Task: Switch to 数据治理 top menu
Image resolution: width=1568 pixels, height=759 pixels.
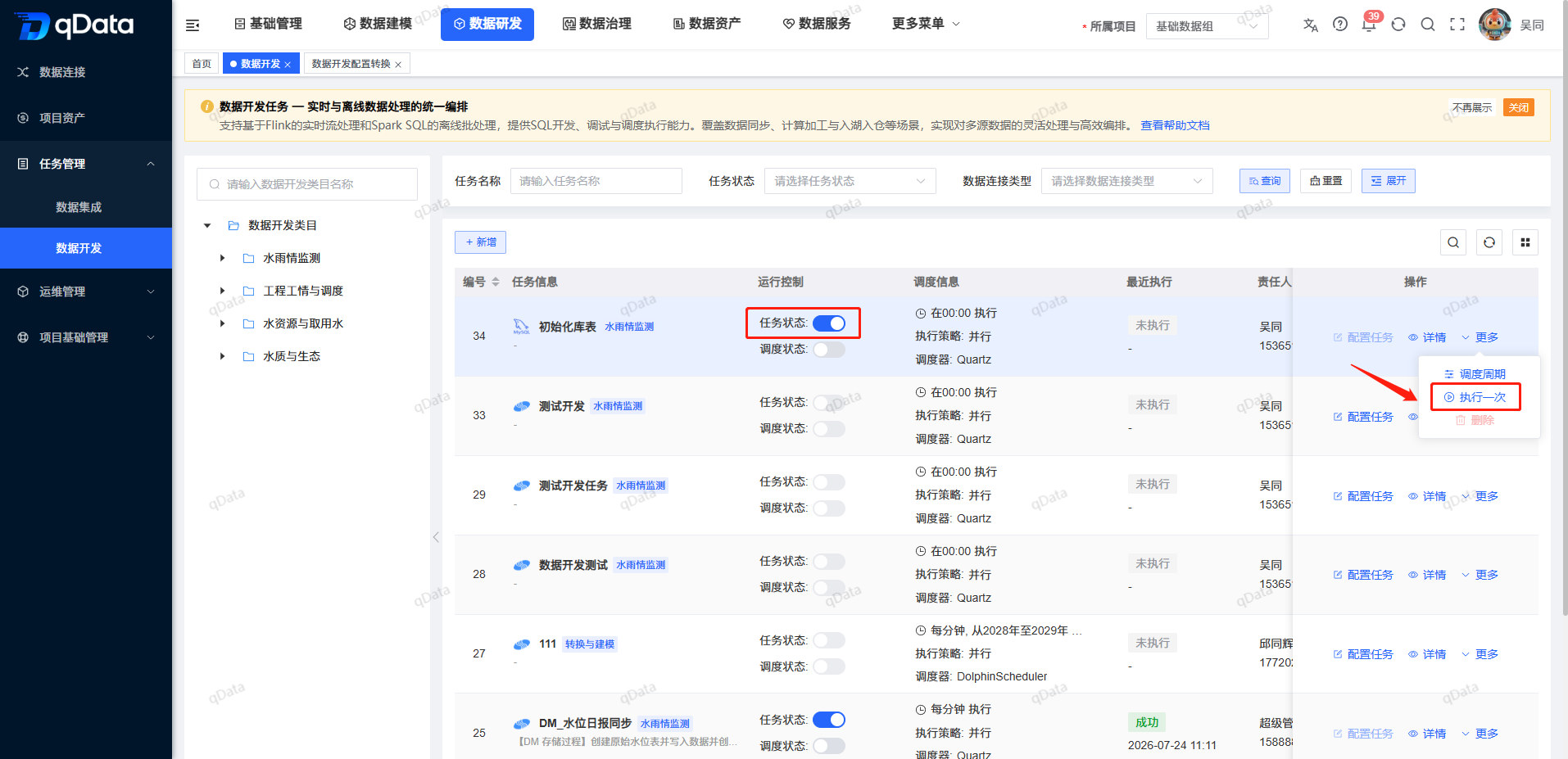Action: pos(597,24)
